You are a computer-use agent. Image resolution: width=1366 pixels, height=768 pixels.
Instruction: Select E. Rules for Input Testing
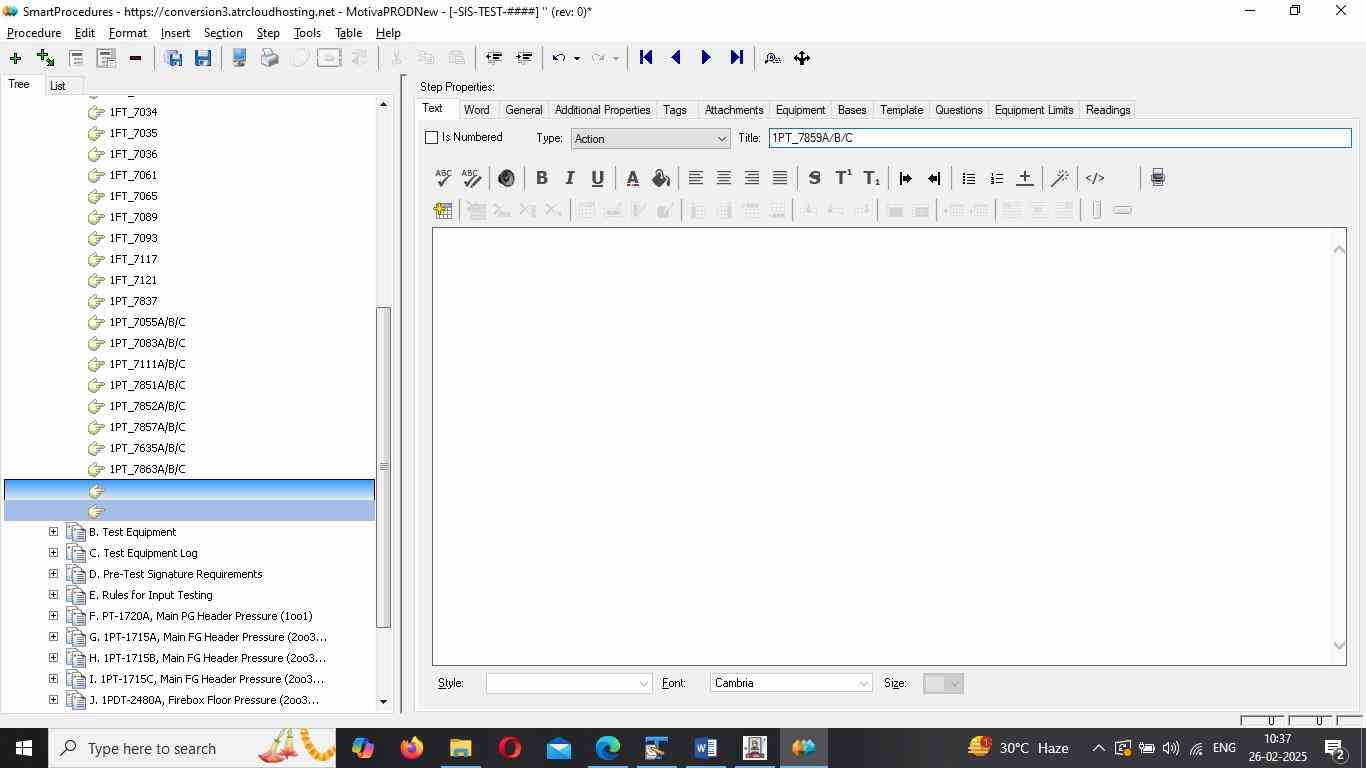point(150,595)
